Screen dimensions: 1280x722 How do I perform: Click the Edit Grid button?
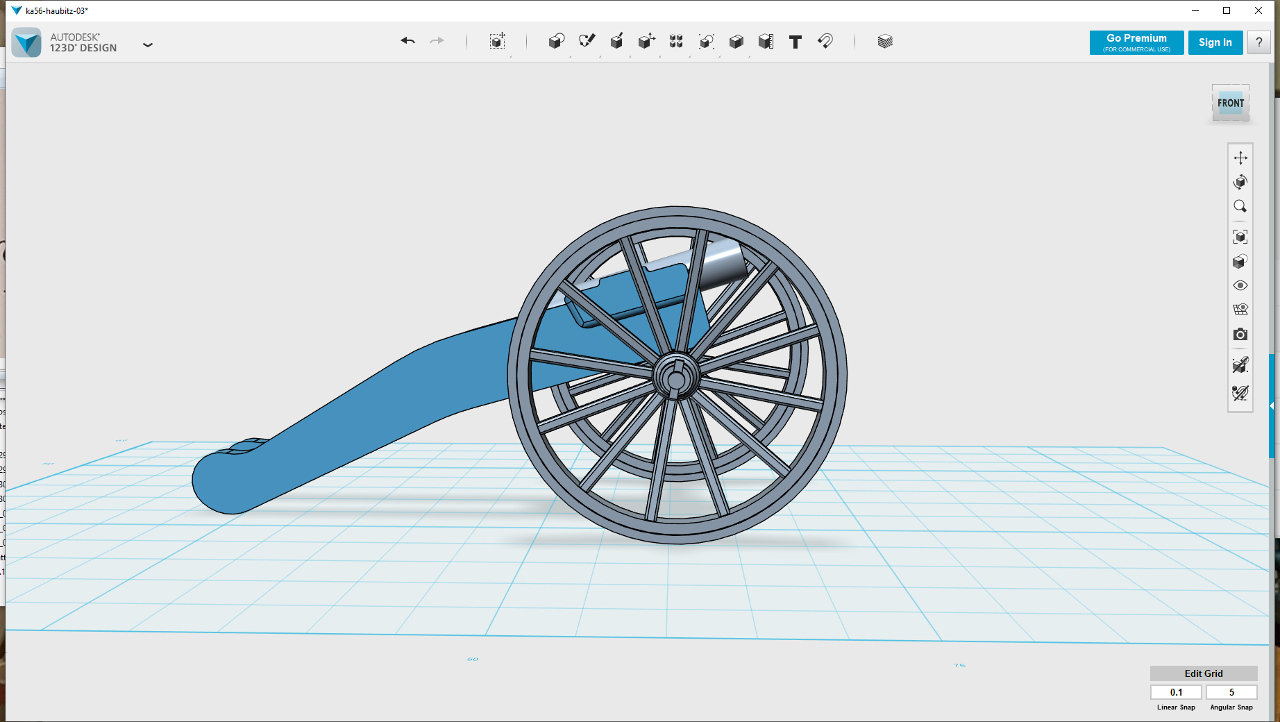(1204, 673)
